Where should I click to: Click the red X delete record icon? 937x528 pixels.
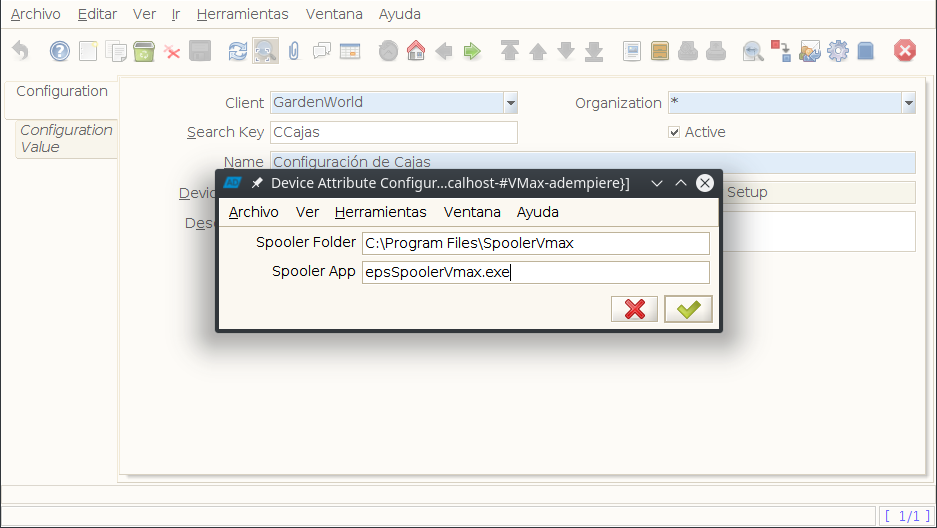pyautogui.click(x=172, y=53)
